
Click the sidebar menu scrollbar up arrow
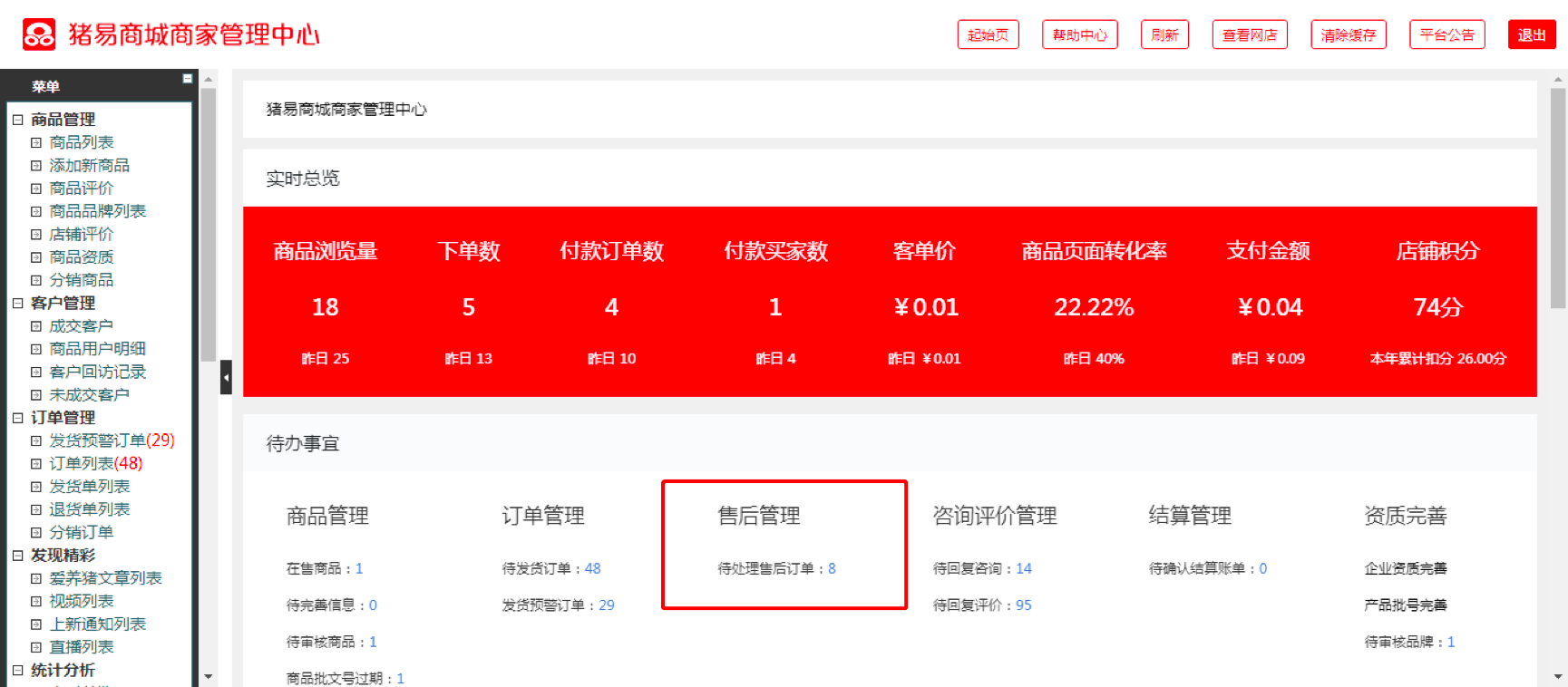tap(209, 79)
